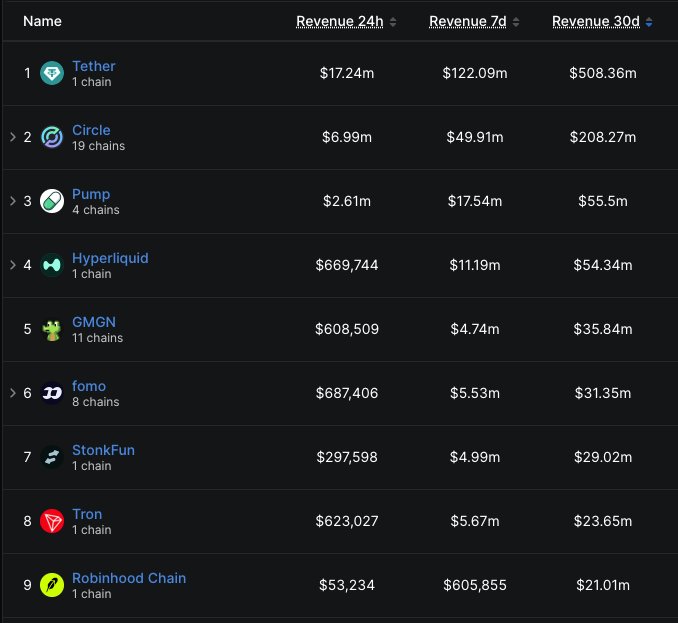This screenshot has height=623, width=678.
Task: Select StonkFun's $297,598 value
Action: coord(347,457)
